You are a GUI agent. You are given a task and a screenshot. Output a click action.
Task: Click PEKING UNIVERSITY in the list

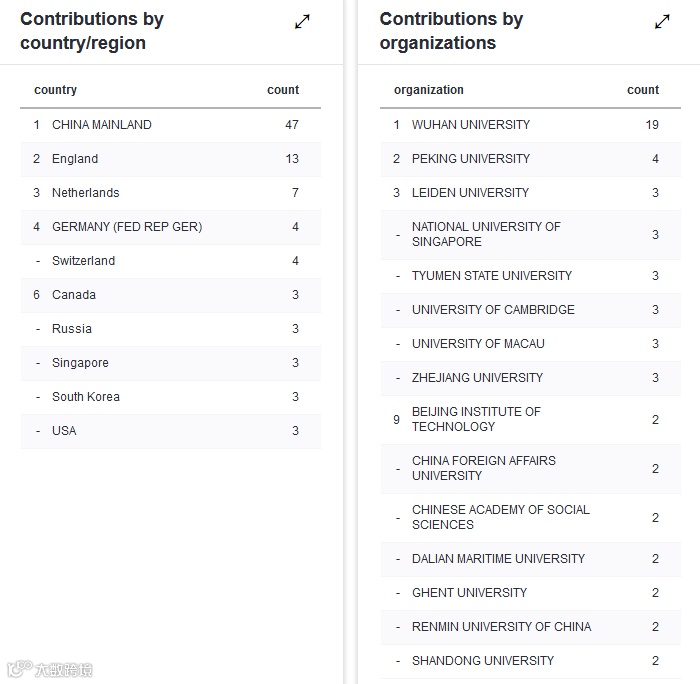(471, 159)
